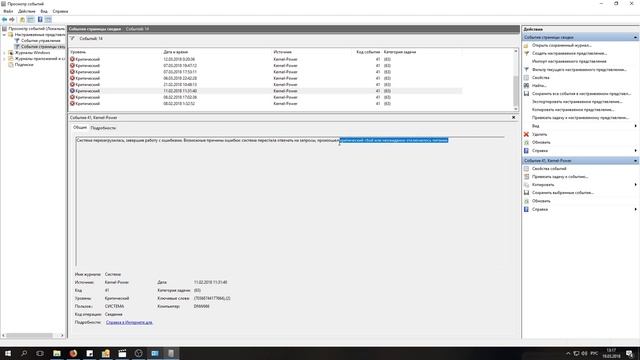
Task: Open the 'Справка' menu in the menu bar
Action: click(x=60, y=11)
